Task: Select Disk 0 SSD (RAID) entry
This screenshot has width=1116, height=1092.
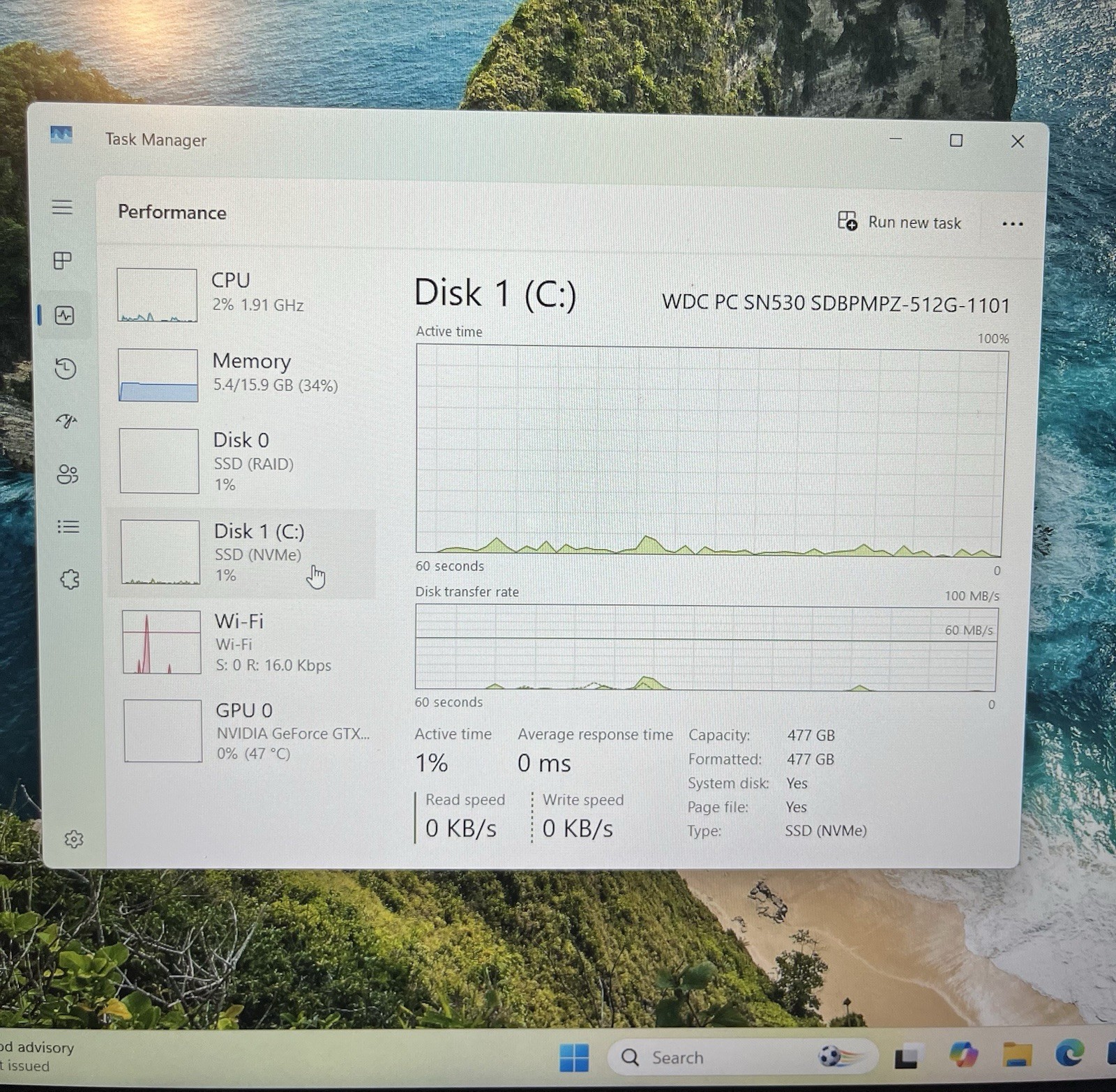Action: 244,461
